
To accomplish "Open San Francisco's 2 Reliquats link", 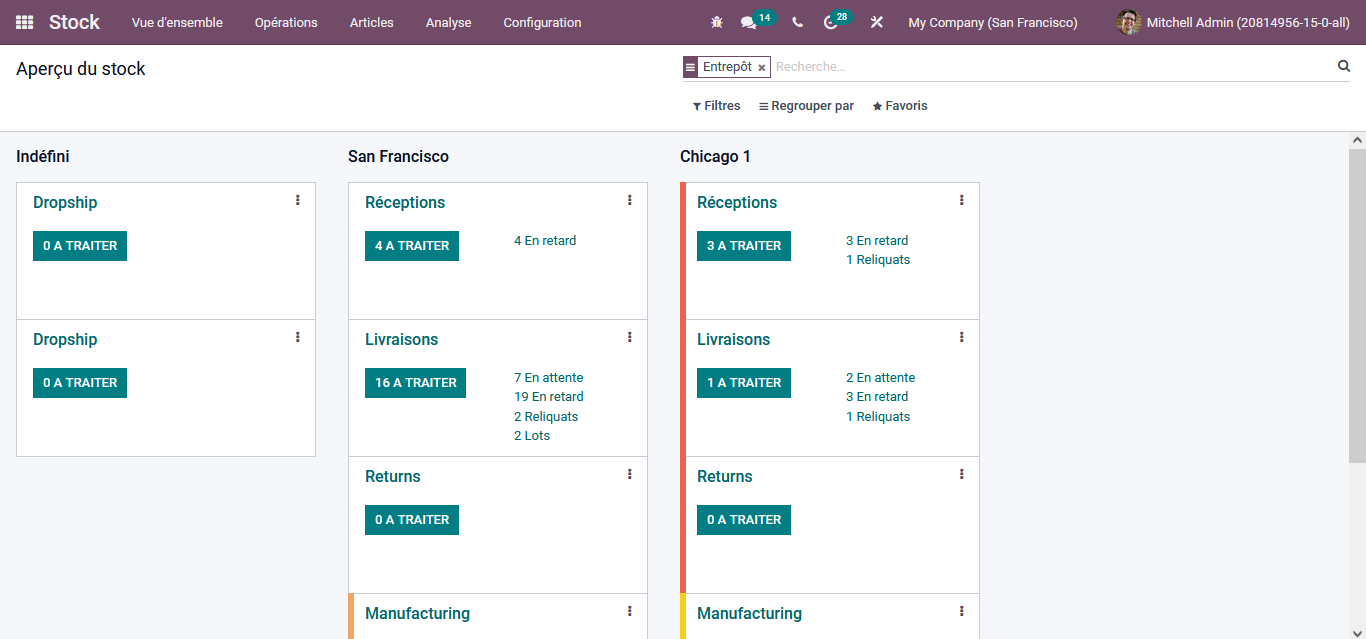I will [546, 417].
